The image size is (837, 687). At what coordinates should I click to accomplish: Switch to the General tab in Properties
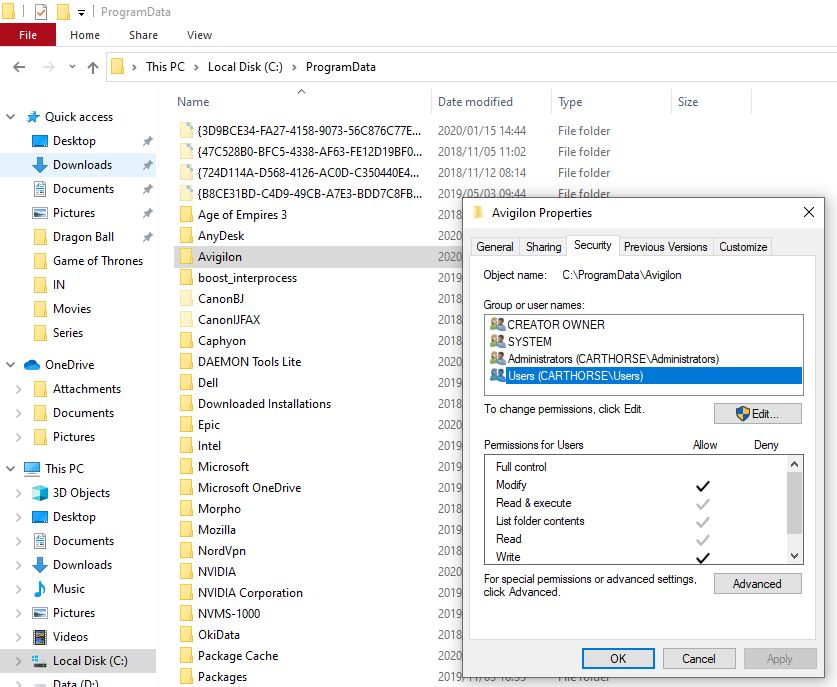[495, 247]
